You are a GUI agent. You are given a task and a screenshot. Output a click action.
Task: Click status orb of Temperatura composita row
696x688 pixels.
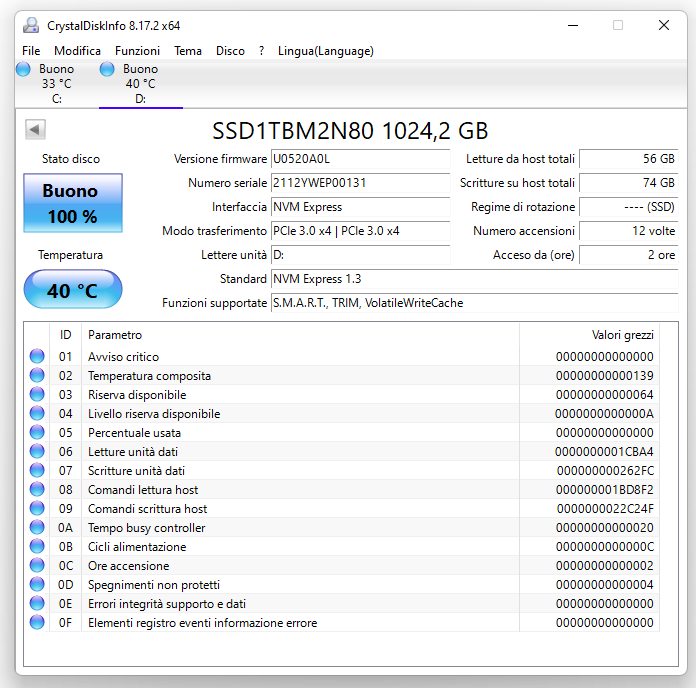click(37, 375)
